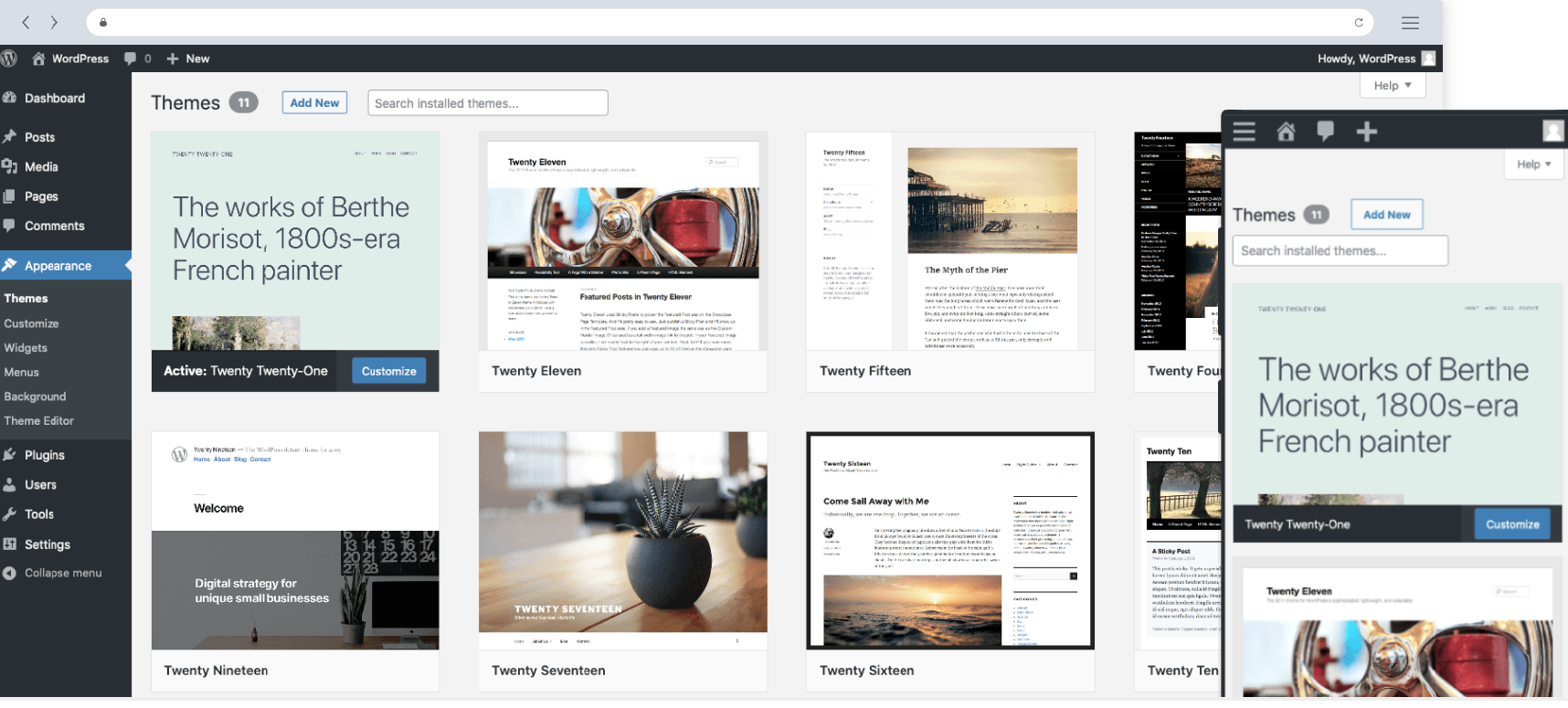
Task: Reload the page with the refresh icon
Action: tap(1359, 23)
